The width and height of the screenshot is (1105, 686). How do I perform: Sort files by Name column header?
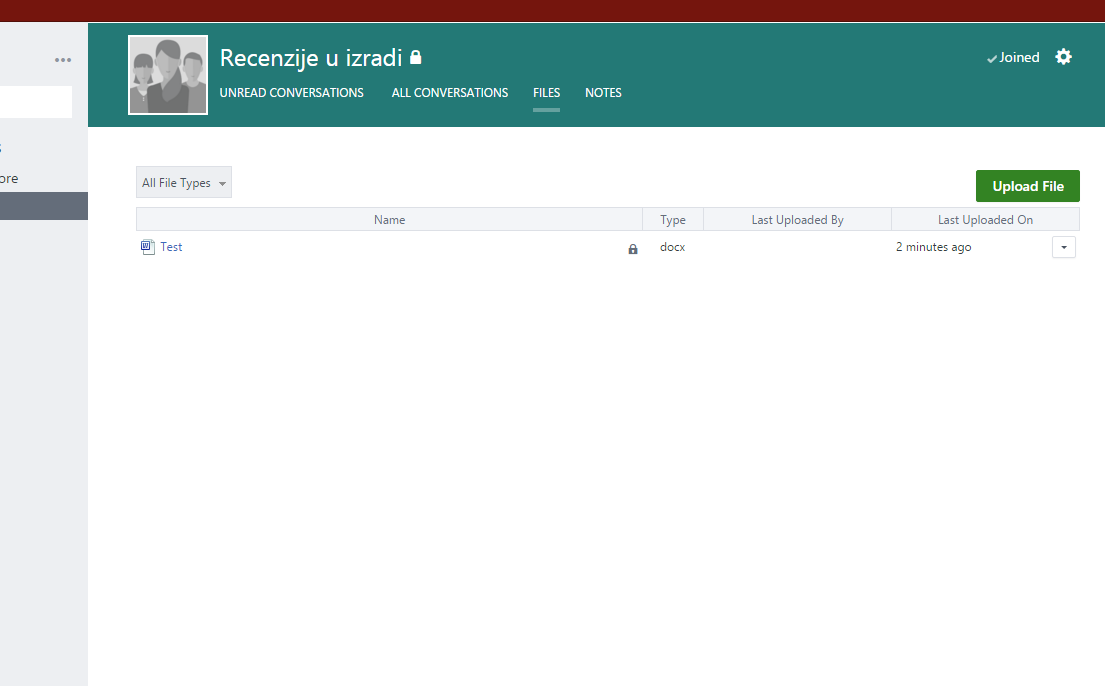389,220
